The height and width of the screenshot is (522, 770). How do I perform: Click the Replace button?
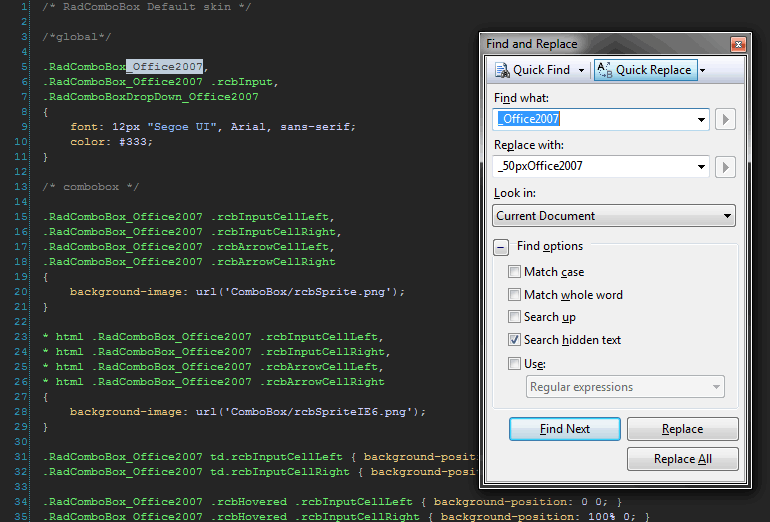click(x=682, y=429)
